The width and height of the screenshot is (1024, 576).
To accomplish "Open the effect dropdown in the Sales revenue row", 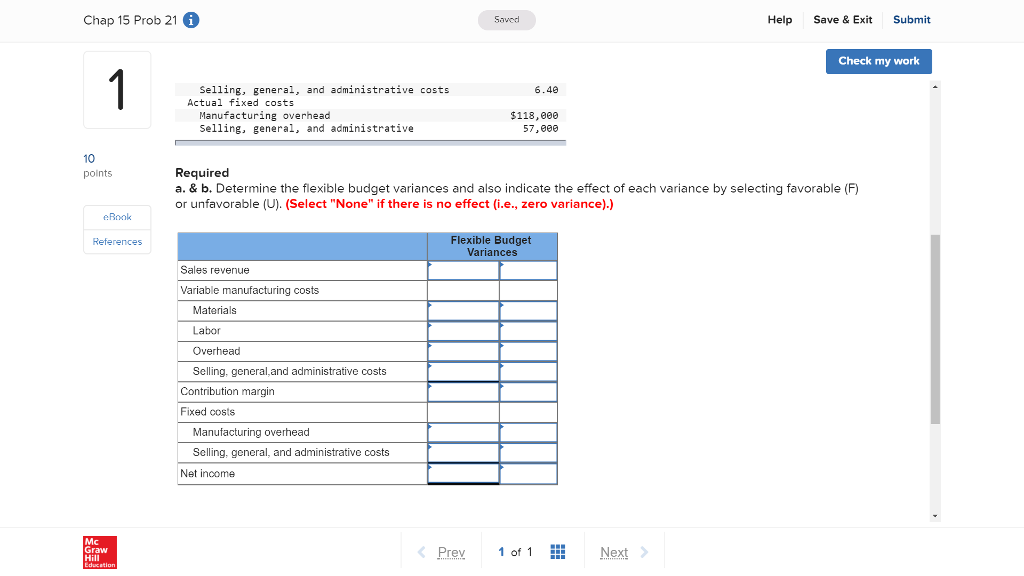I will point(528,270).
